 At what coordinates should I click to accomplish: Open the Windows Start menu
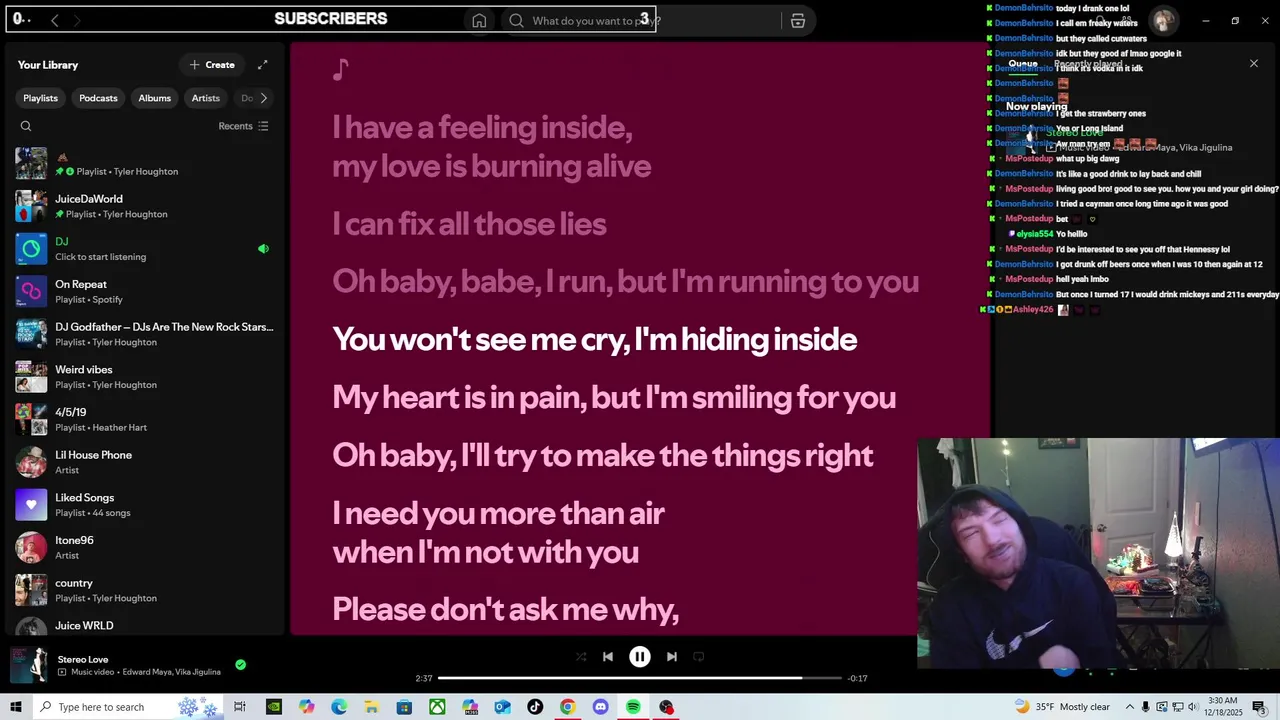click(16, 707)
